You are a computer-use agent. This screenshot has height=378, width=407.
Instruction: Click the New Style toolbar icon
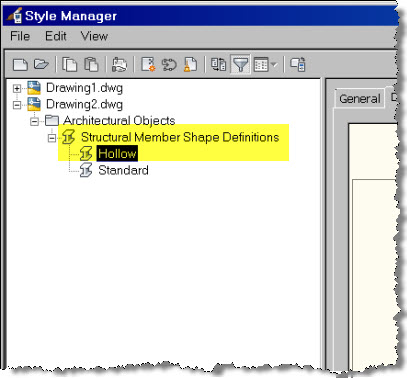(148, 64)
